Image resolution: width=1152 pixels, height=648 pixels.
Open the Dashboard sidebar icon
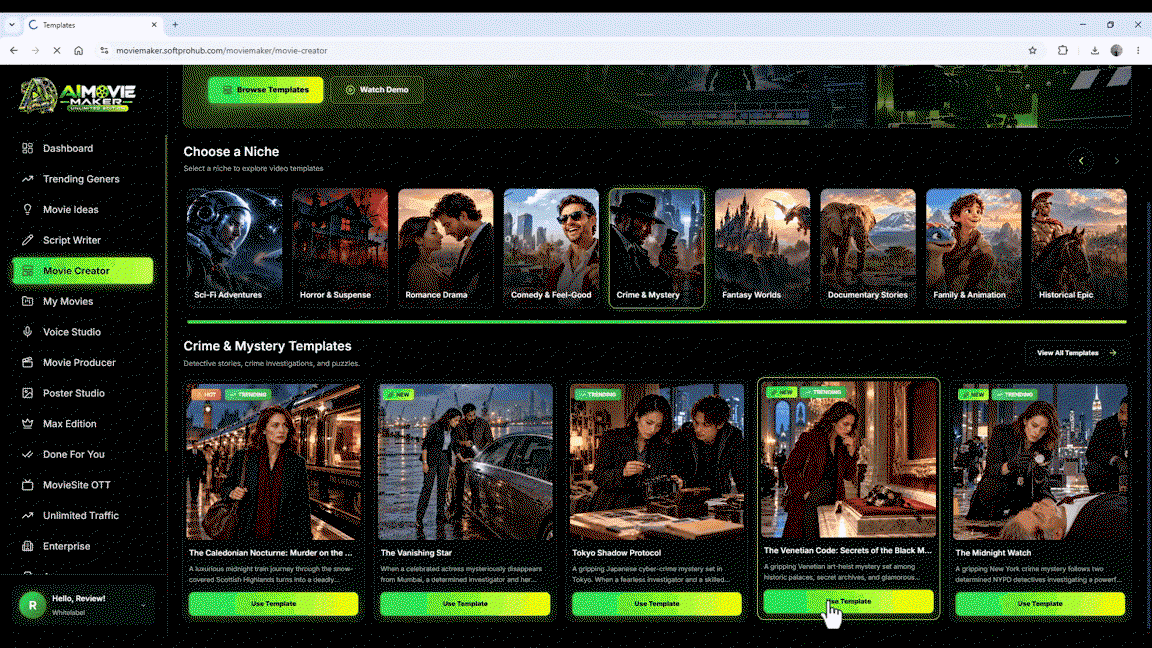[27, 148]
